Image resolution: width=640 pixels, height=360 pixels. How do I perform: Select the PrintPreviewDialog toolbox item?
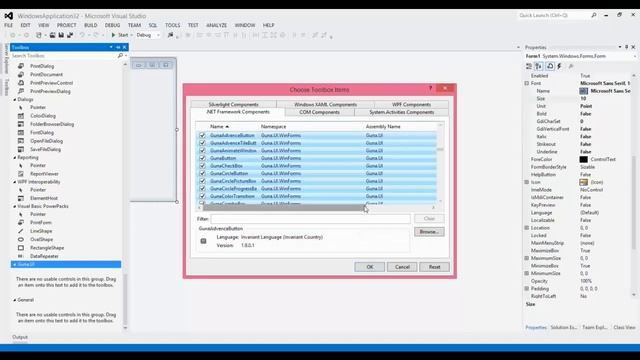[50, 91]
